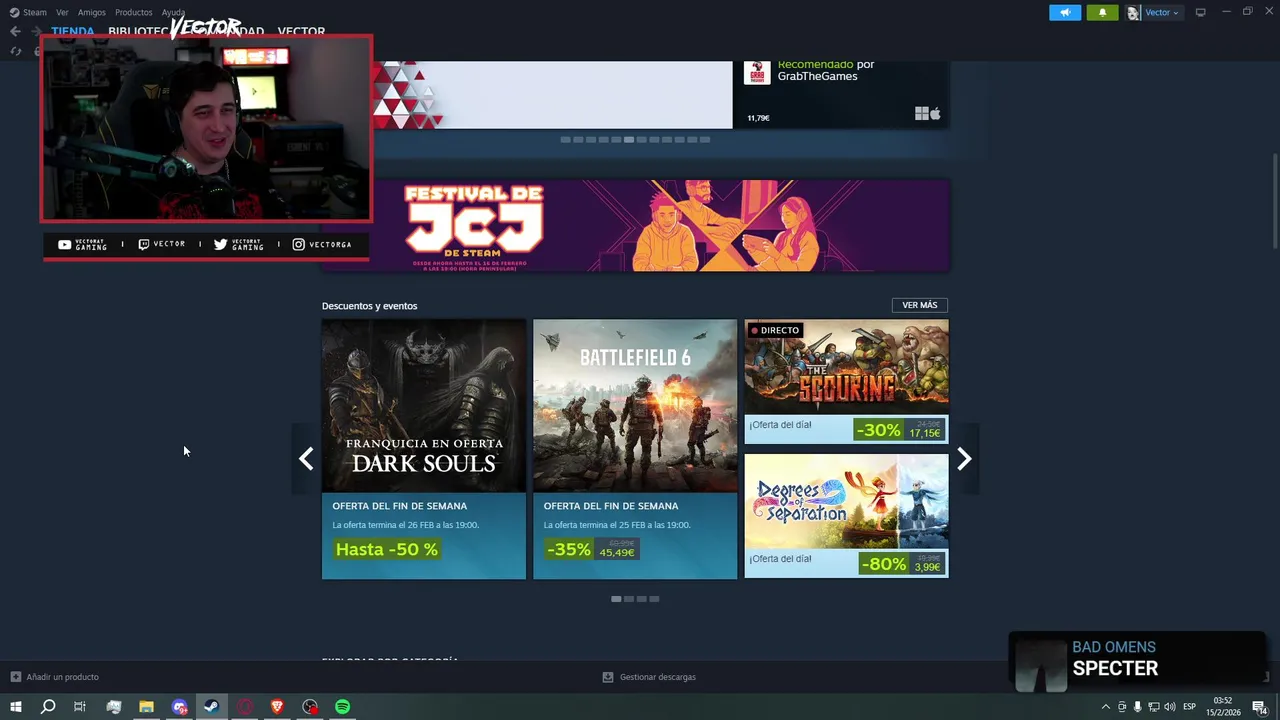
Task: Click the announcements megaphone icon
Action: [x=1065, y=12]
